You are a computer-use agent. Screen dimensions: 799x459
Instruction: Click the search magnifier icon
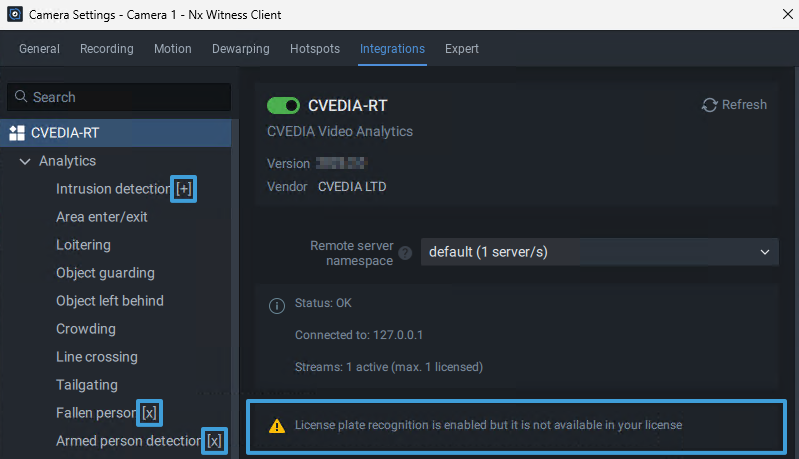20,97
